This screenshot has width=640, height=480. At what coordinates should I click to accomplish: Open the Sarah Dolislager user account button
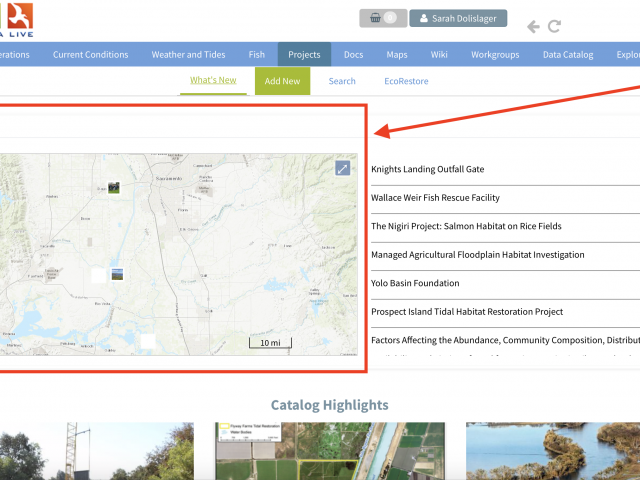(458, 18)
